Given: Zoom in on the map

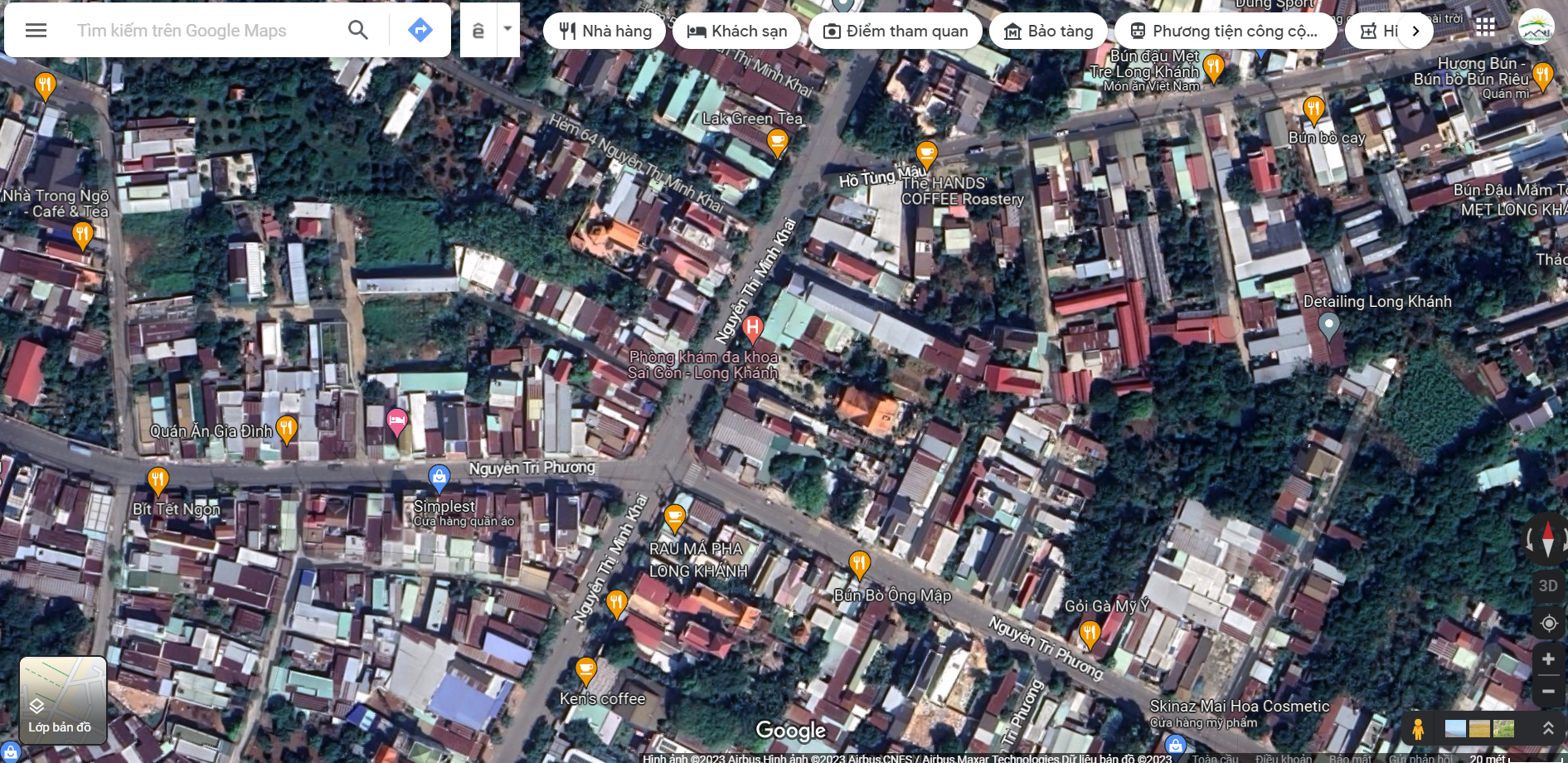Looking at the screenshot, I should point(1548,659).
